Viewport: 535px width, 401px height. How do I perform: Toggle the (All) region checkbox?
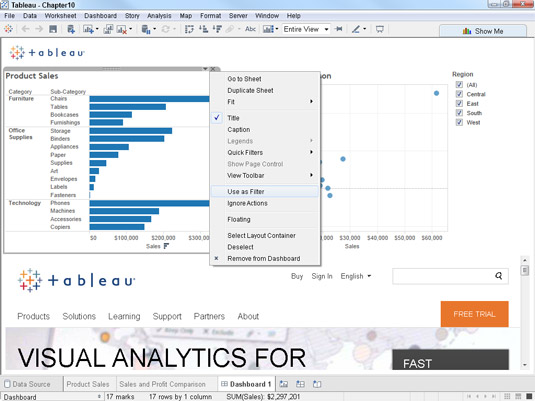click(459, 85)
